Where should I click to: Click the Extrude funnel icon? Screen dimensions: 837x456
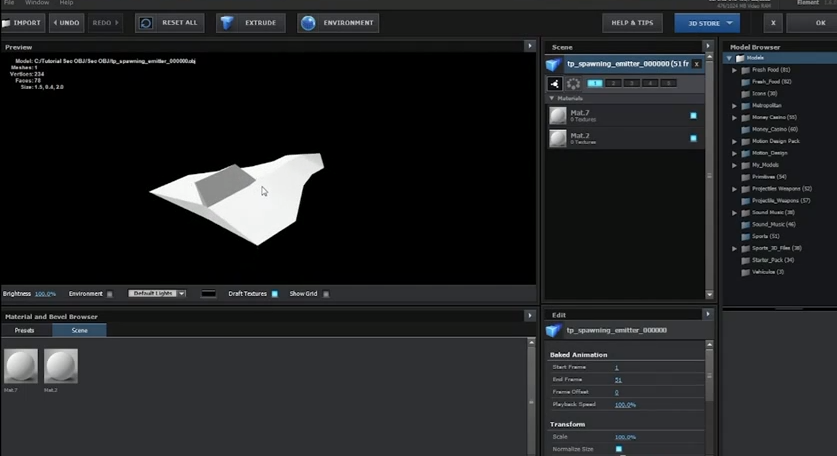[227, 23]
